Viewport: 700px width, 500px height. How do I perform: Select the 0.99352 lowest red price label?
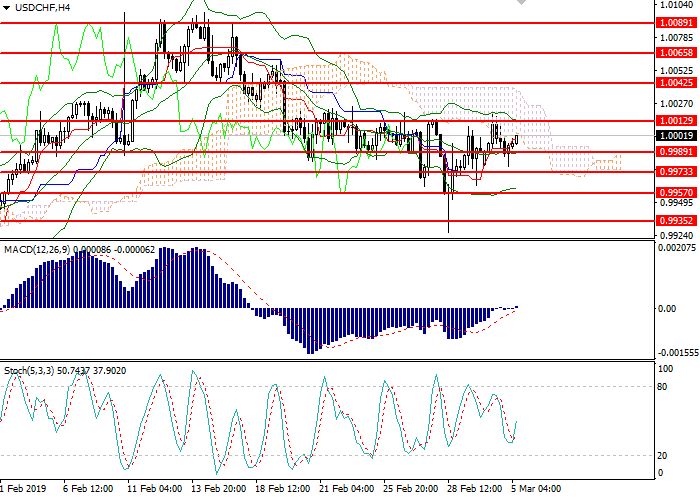(x=671, y=221)
